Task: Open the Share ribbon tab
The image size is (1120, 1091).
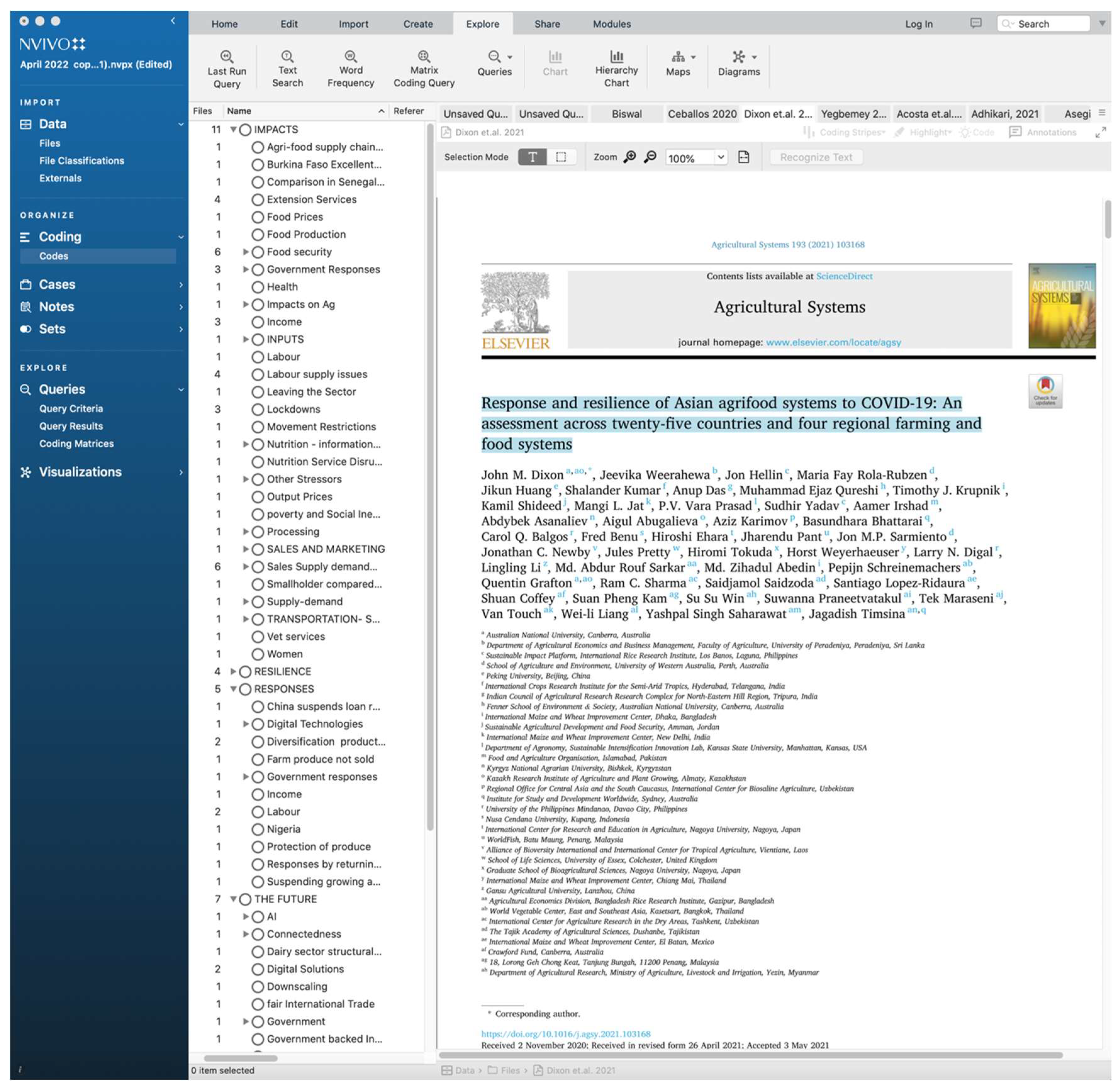Action: 547,24
